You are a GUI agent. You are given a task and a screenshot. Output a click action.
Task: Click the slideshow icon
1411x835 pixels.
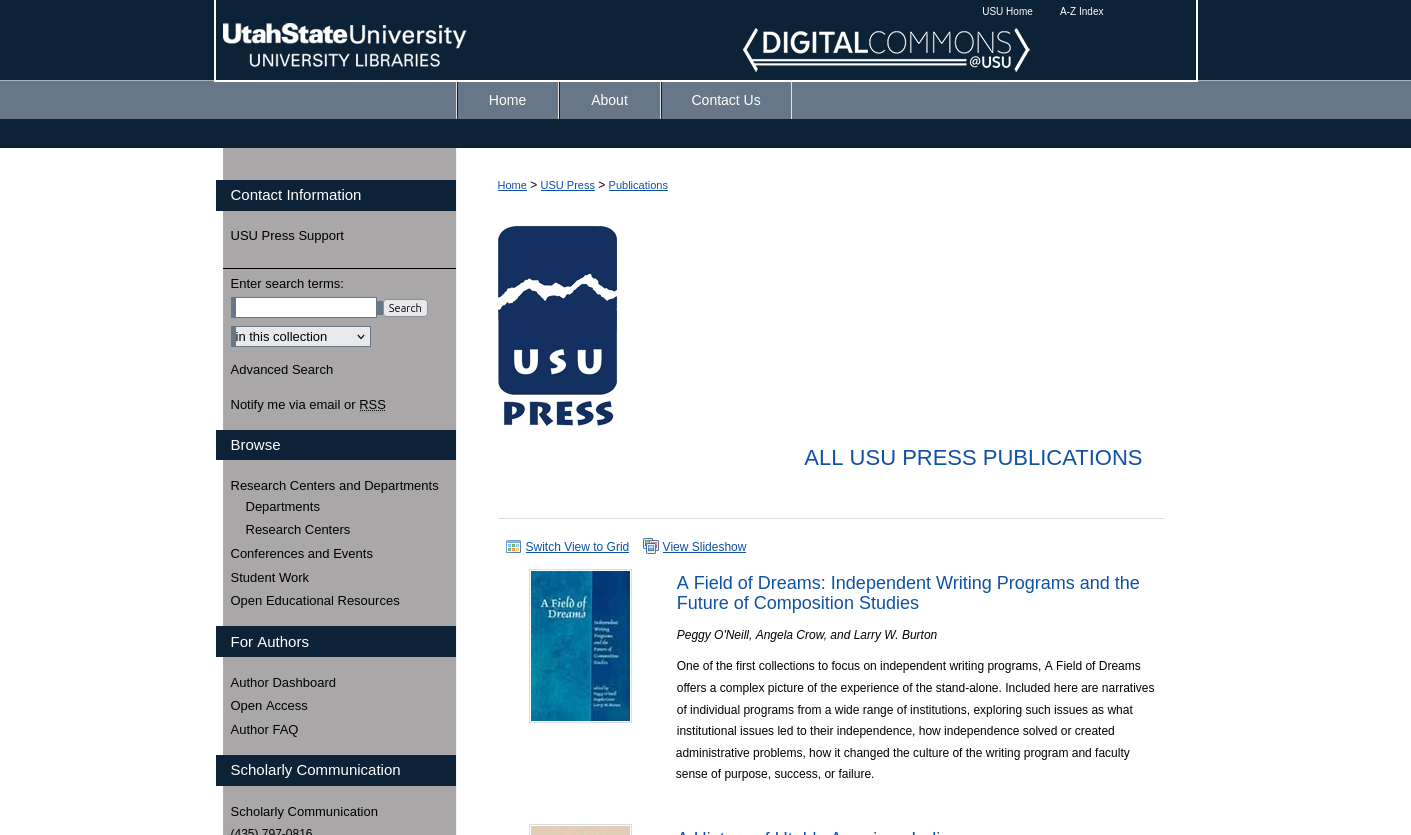[x=651, y=546]
